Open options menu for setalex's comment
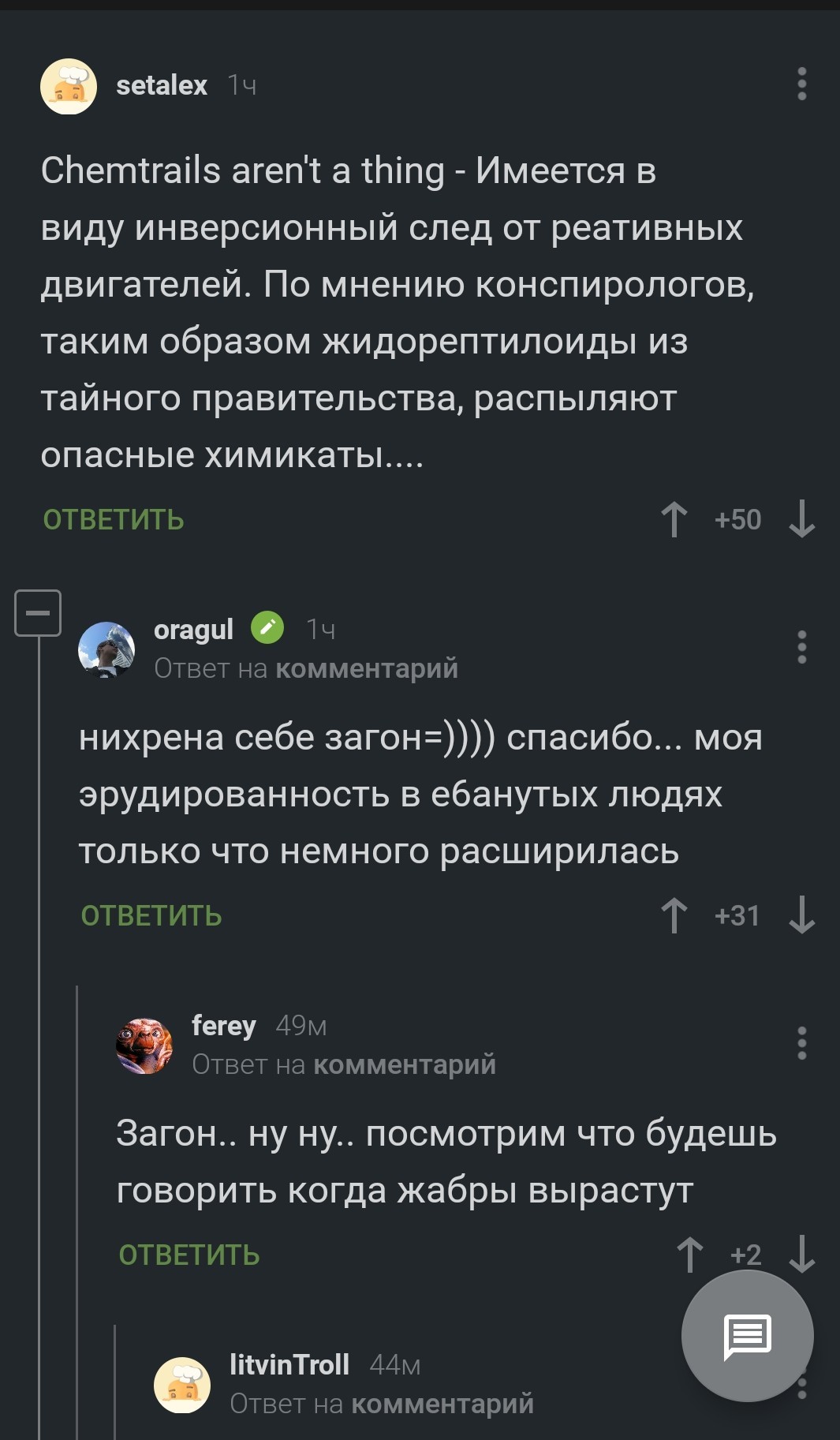This screenshot has height=1440, width=840. pos(801,84)
